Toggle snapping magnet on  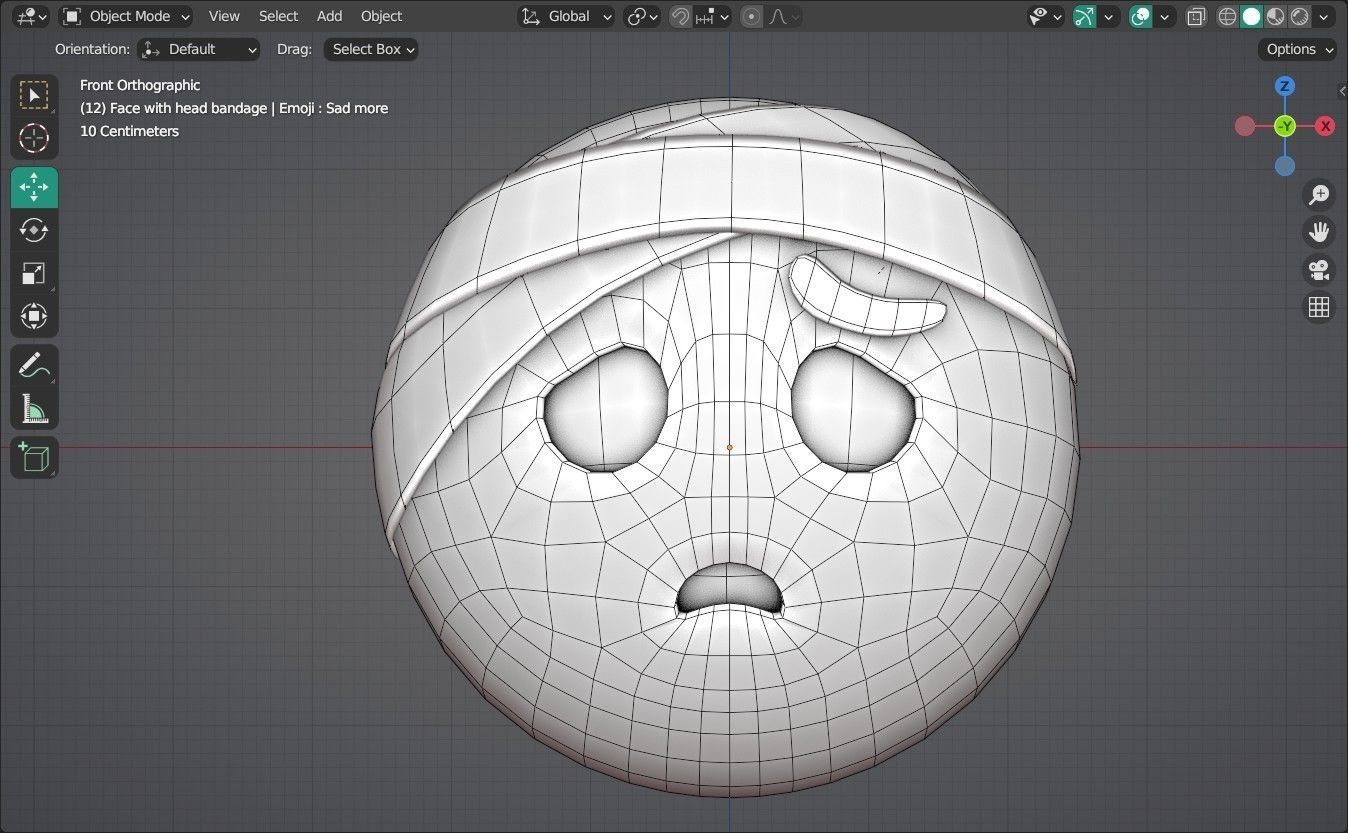click(x=680, y=16)
